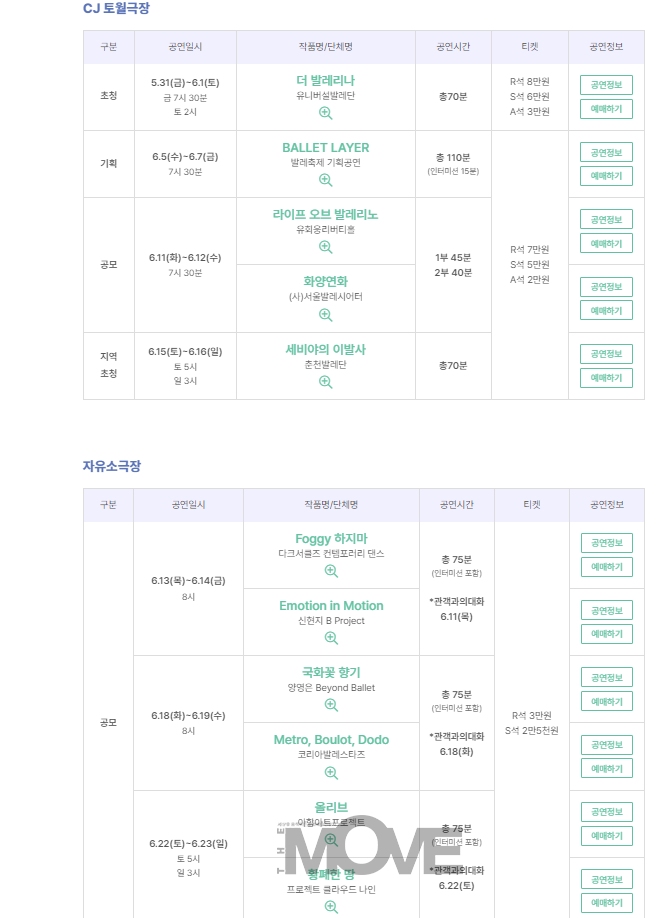Click 예매하기 for 세비야의 이발사
The width and height of the screenshot is (671, 918).
click(x=607, y=378)
